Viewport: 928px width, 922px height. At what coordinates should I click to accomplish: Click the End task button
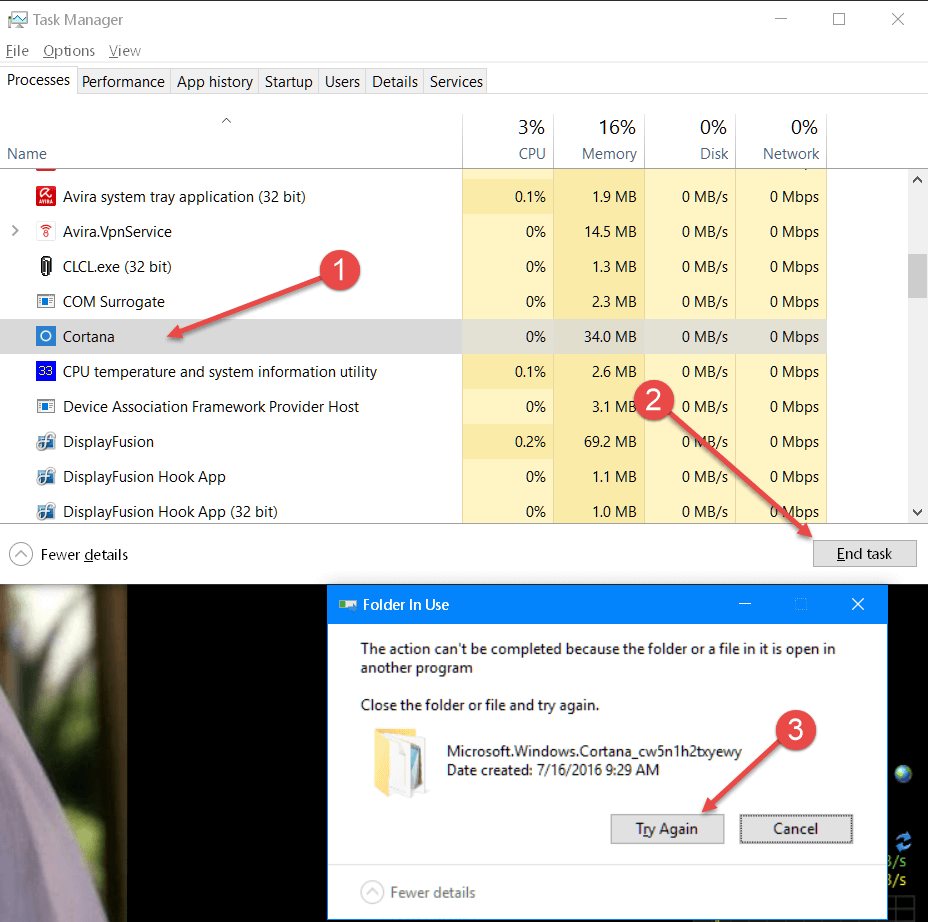[x=864, y=553]
